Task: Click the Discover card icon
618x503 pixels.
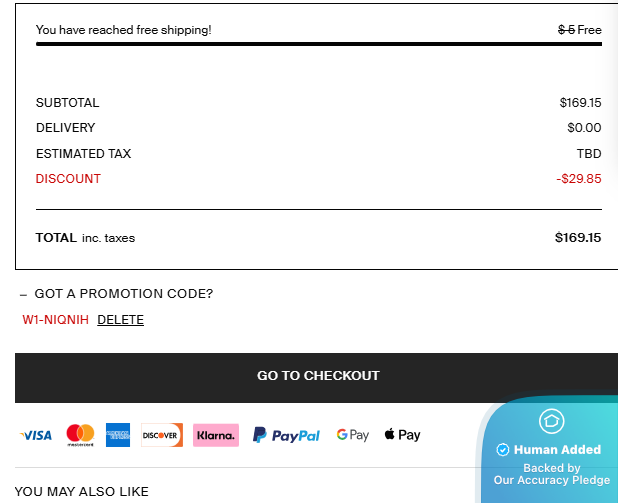Action: [x=162, y=435]
